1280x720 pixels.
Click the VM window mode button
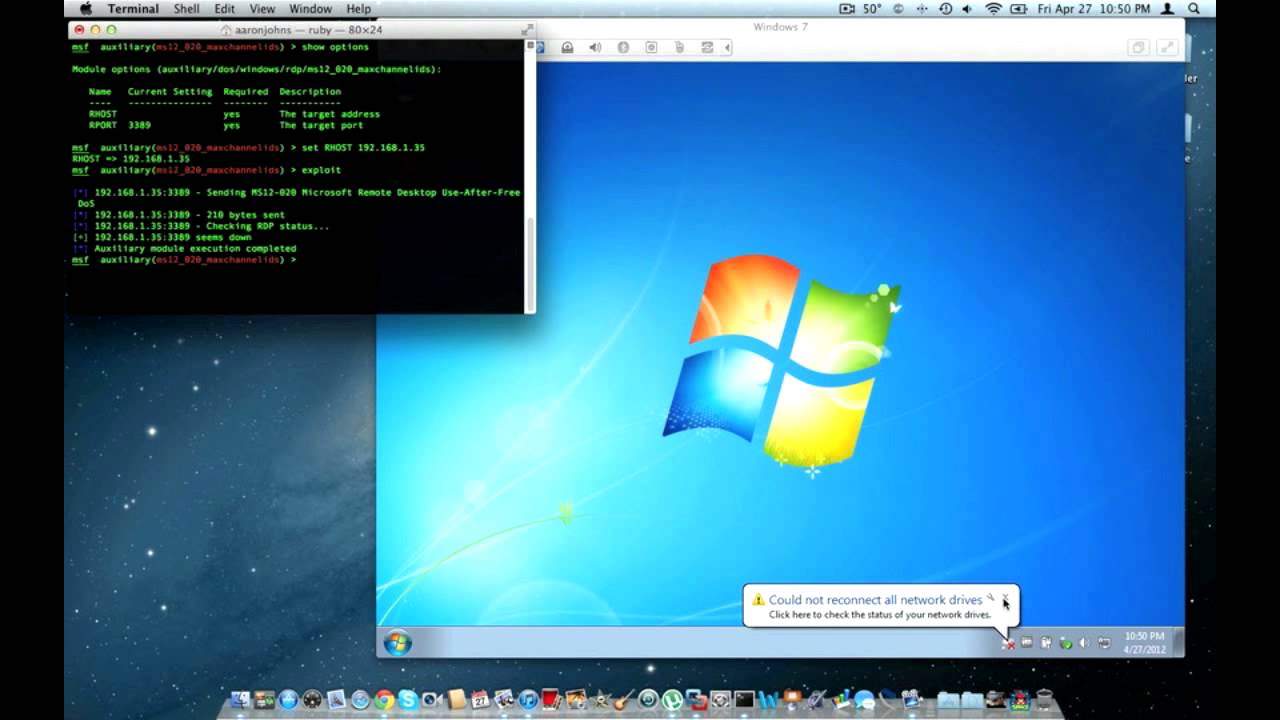coord(1138,47)
